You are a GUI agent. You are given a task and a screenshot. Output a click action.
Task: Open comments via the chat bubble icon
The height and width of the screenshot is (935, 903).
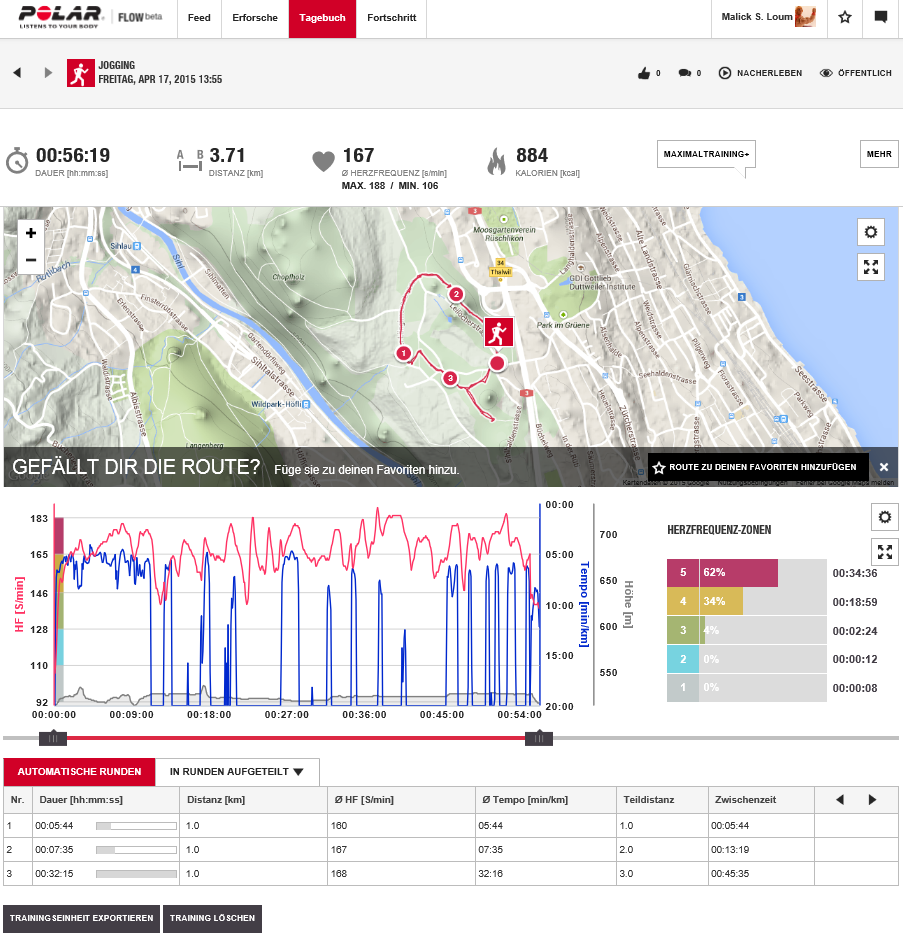(685, 73)
